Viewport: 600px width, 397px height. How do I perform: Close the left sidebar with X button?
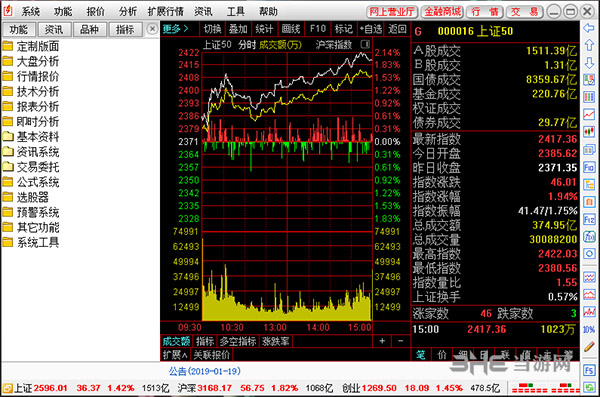pyautogui.click(x=152, y=29)
